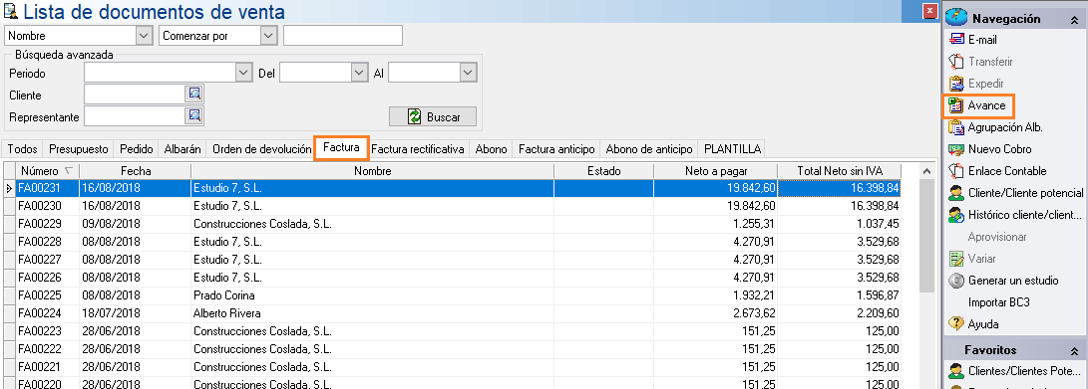Open the Comenzar por dropdown
The height and width of the screenshot is (389, 1088).
coord(269,35)
